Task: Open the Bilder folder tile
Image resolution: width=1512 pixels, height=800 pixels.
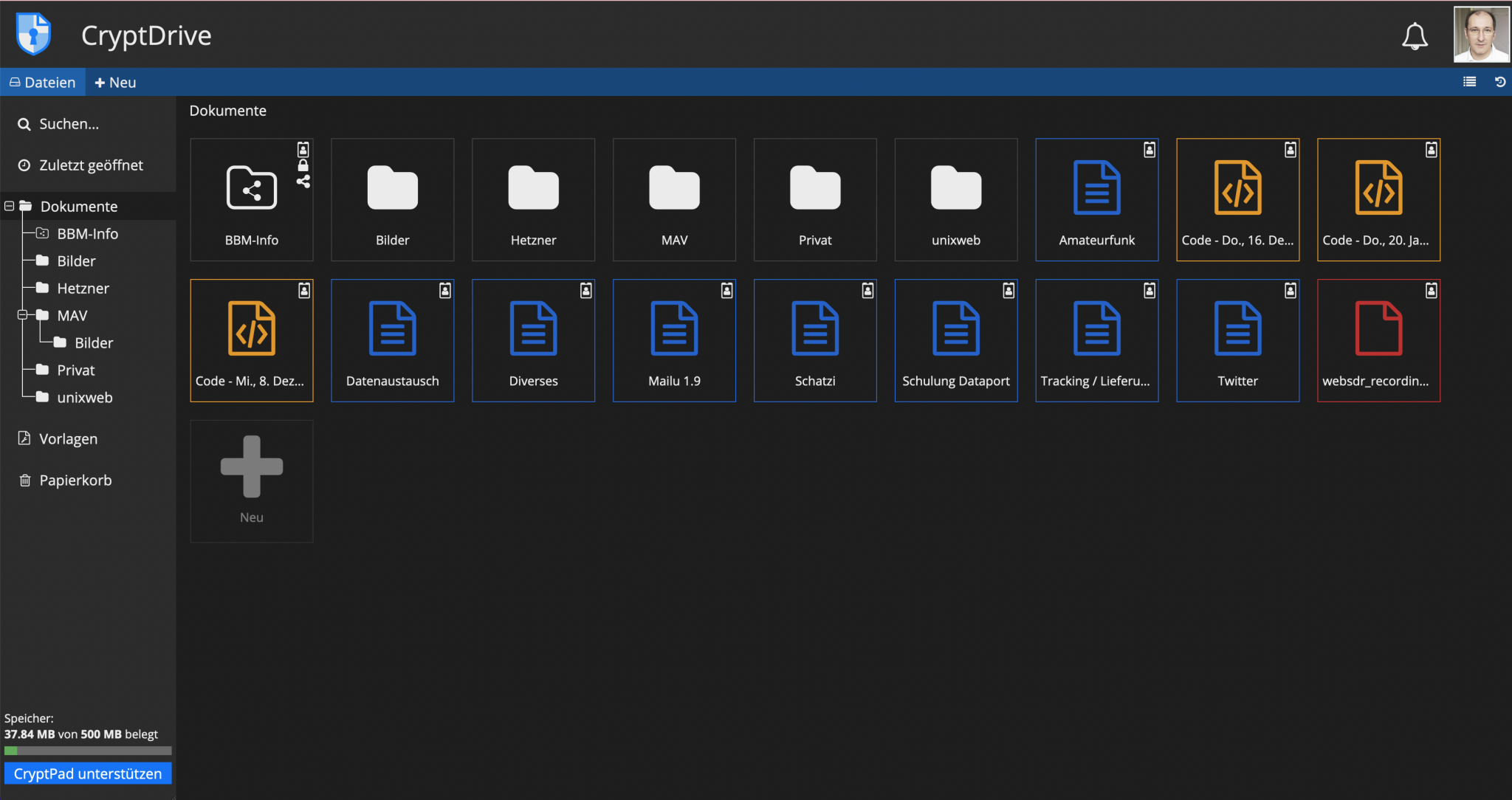Action: coord(393,200)
